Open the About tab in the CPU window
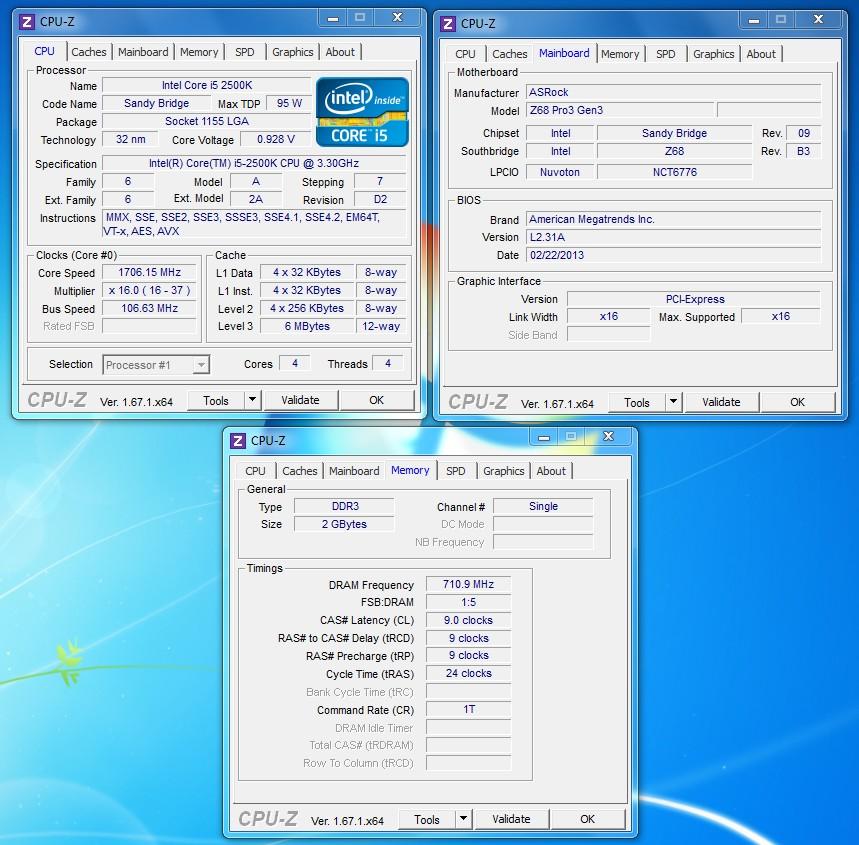Image resolution: width=859 pixels, height=845 pixels. point(340,52)
